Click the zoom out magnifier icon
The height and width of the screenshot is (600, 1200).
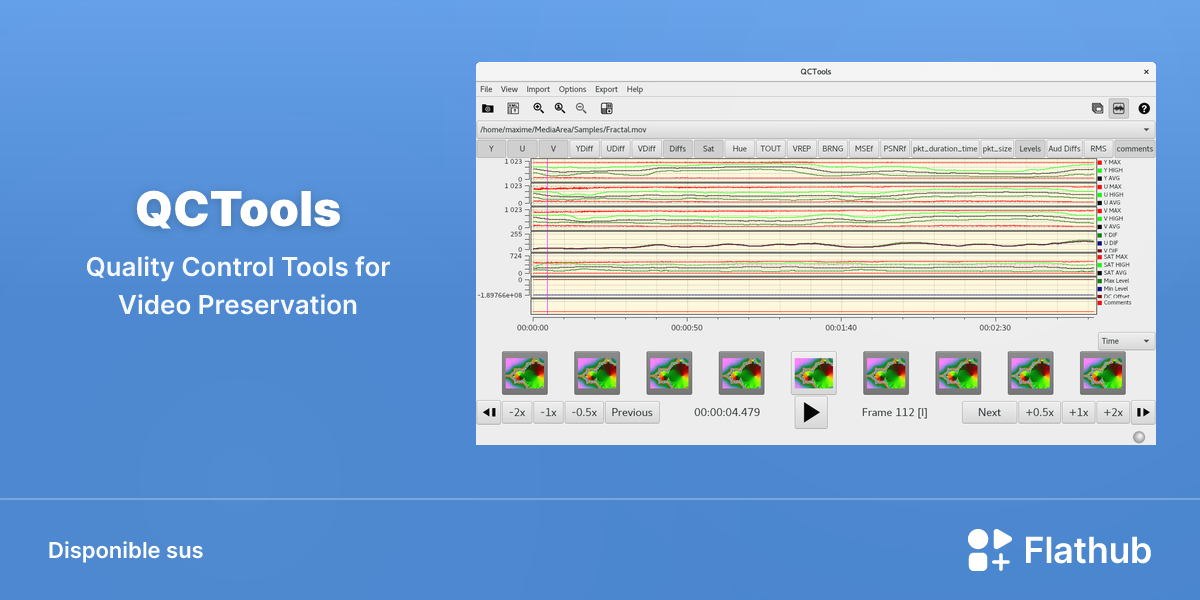[x=581, y=108]
